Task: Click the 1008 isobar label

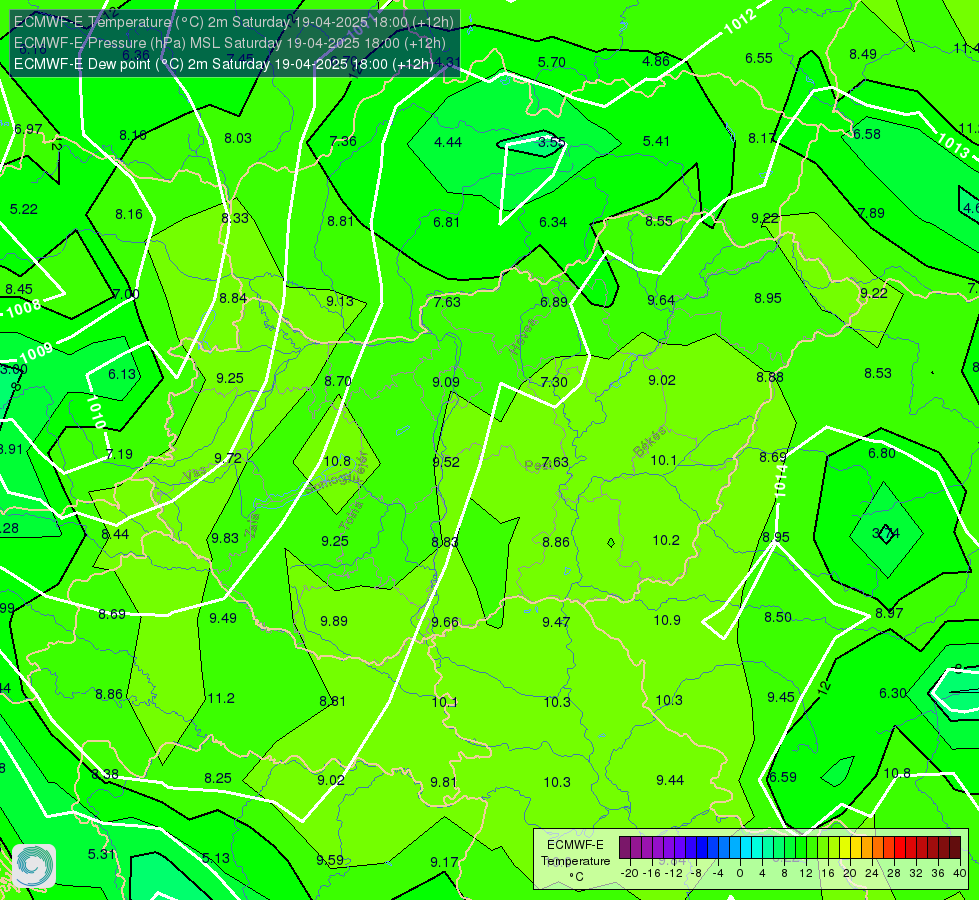Action: [24, 309]
